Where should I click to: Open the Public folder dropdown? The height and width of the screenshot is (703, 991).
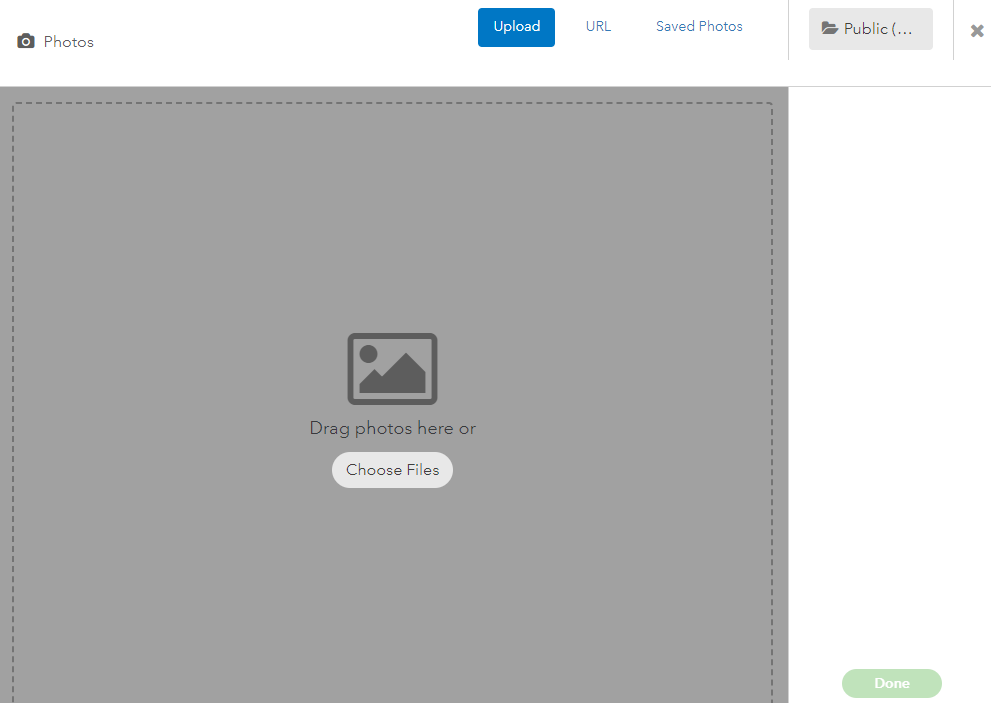tap(870, 28)
